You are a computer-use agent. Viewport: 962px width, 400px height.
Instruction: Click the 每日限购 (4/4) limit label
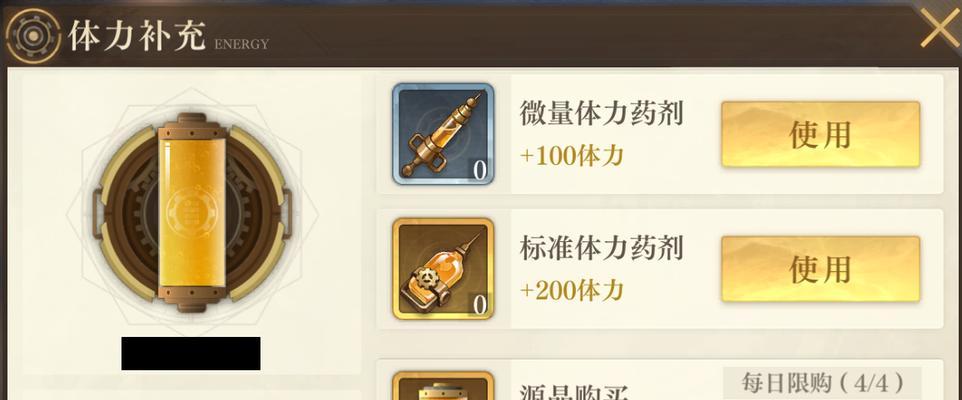pyautogui.click(x=822, y=383)
